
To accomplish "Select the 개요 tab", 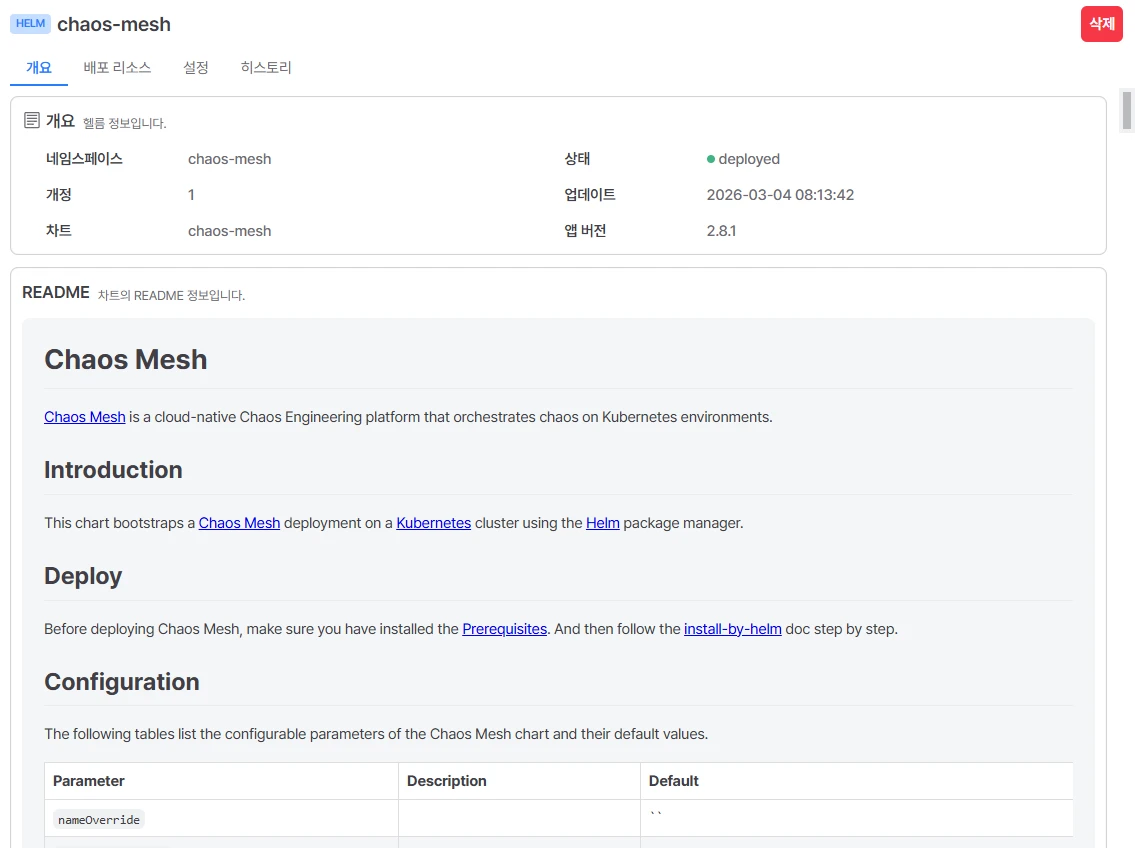I will pyautogui.click(x=39, y=68).
